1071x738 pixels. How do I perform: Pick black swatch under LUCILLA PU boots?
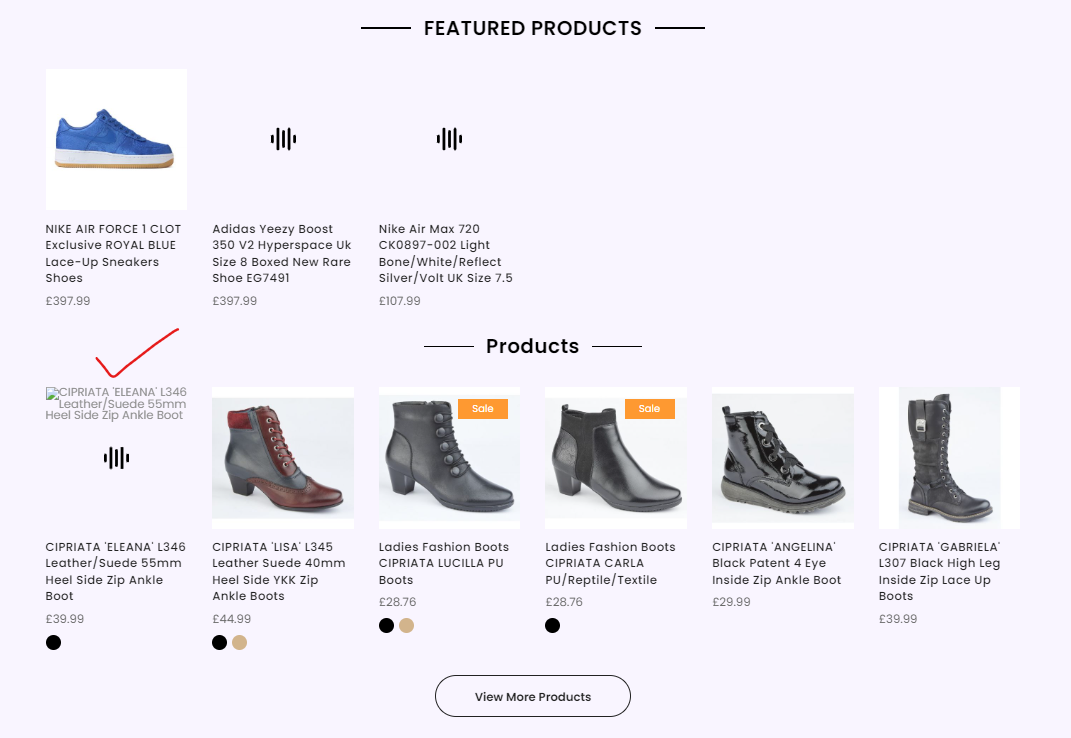coord(386,626)
